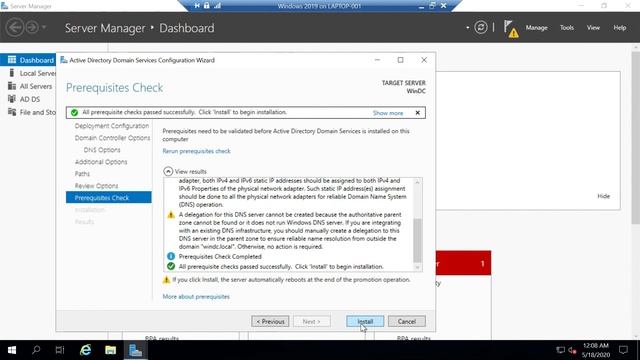Image resolution: width=640 pixels, height=360 pixels.
Task: Click the red server group tile
Action: 463,263
